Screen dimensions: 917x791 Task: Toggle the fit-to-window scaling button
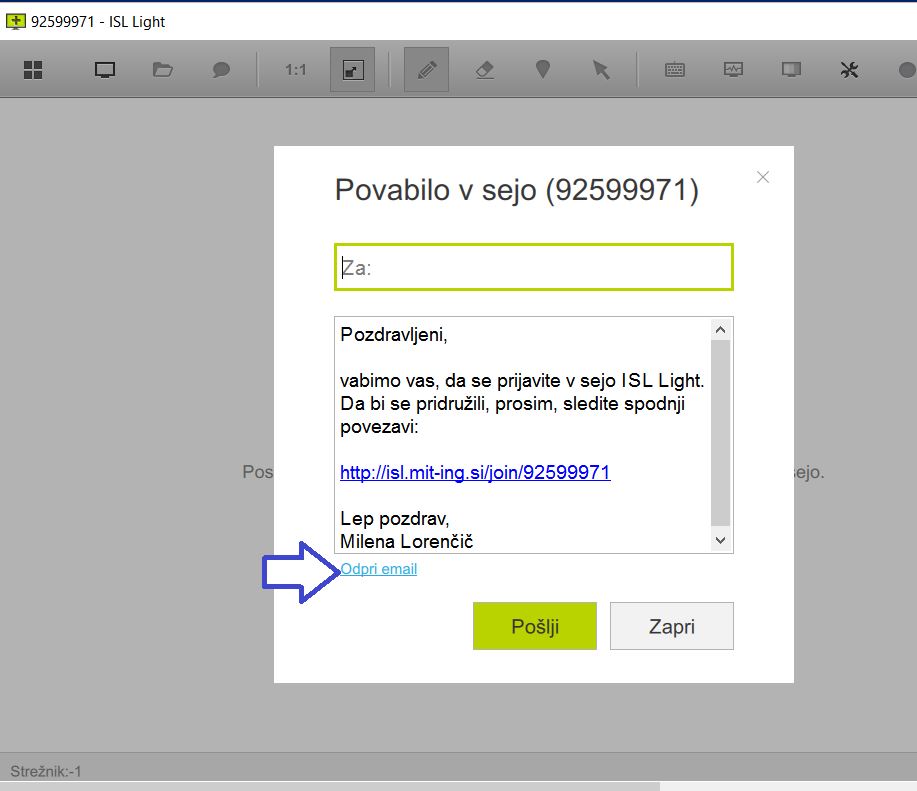click(x=353, y=70)
